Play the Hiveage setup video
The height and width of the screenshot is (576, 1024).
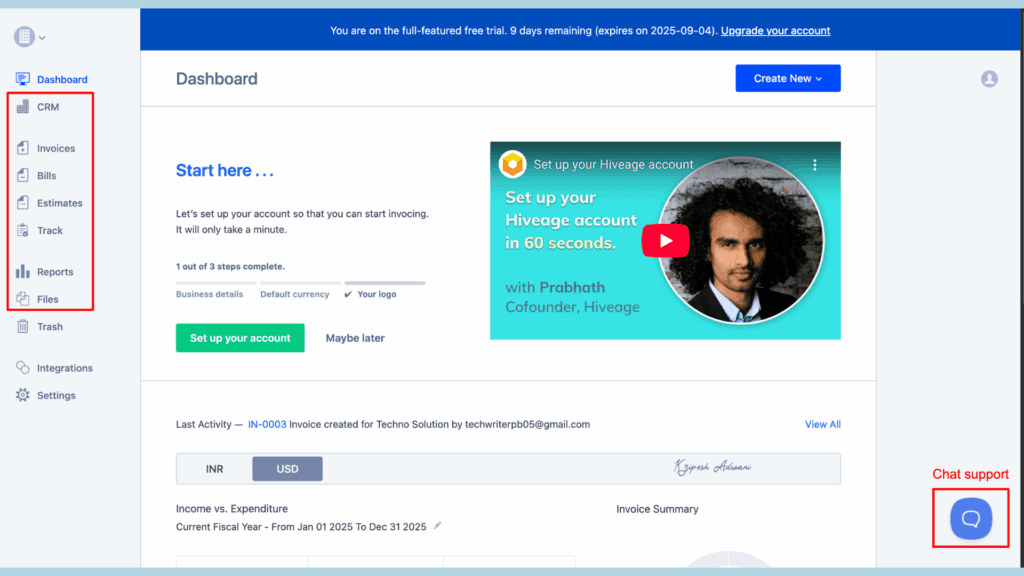click(x=665, y=240)
